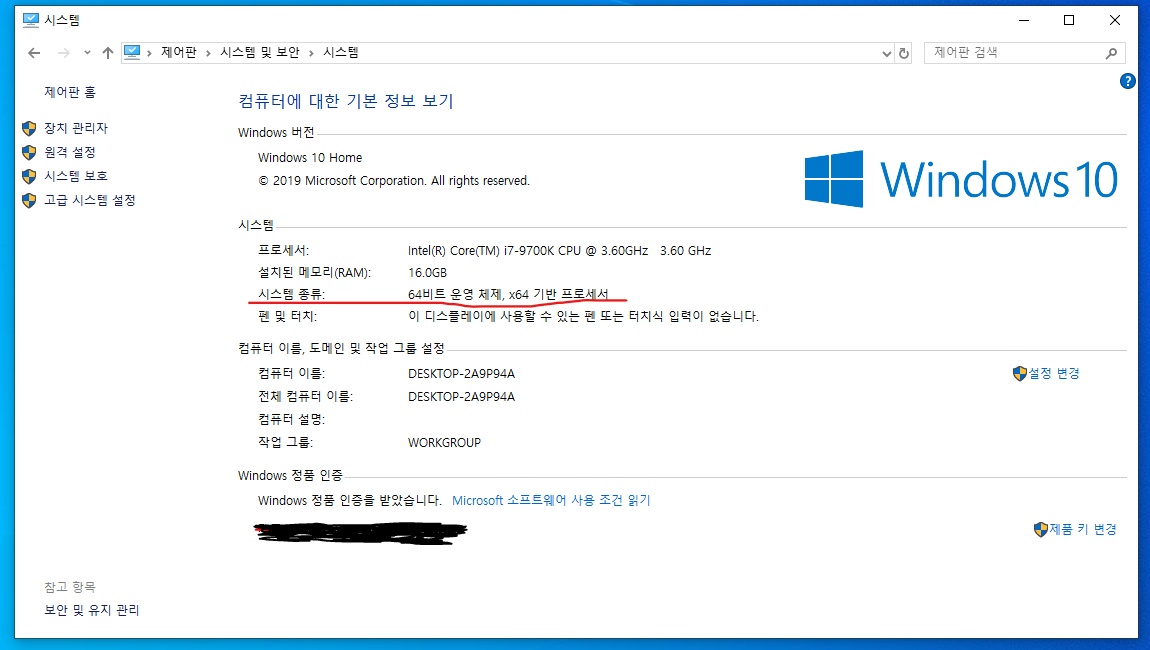Go back with the Back arrow

34,53
